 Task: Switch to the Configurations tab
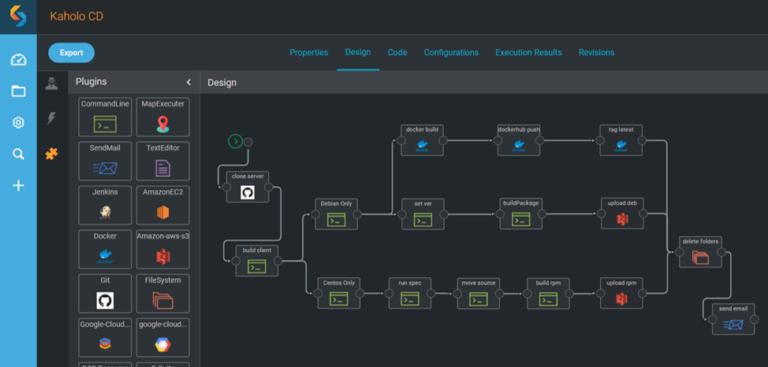tap(451, 52)
